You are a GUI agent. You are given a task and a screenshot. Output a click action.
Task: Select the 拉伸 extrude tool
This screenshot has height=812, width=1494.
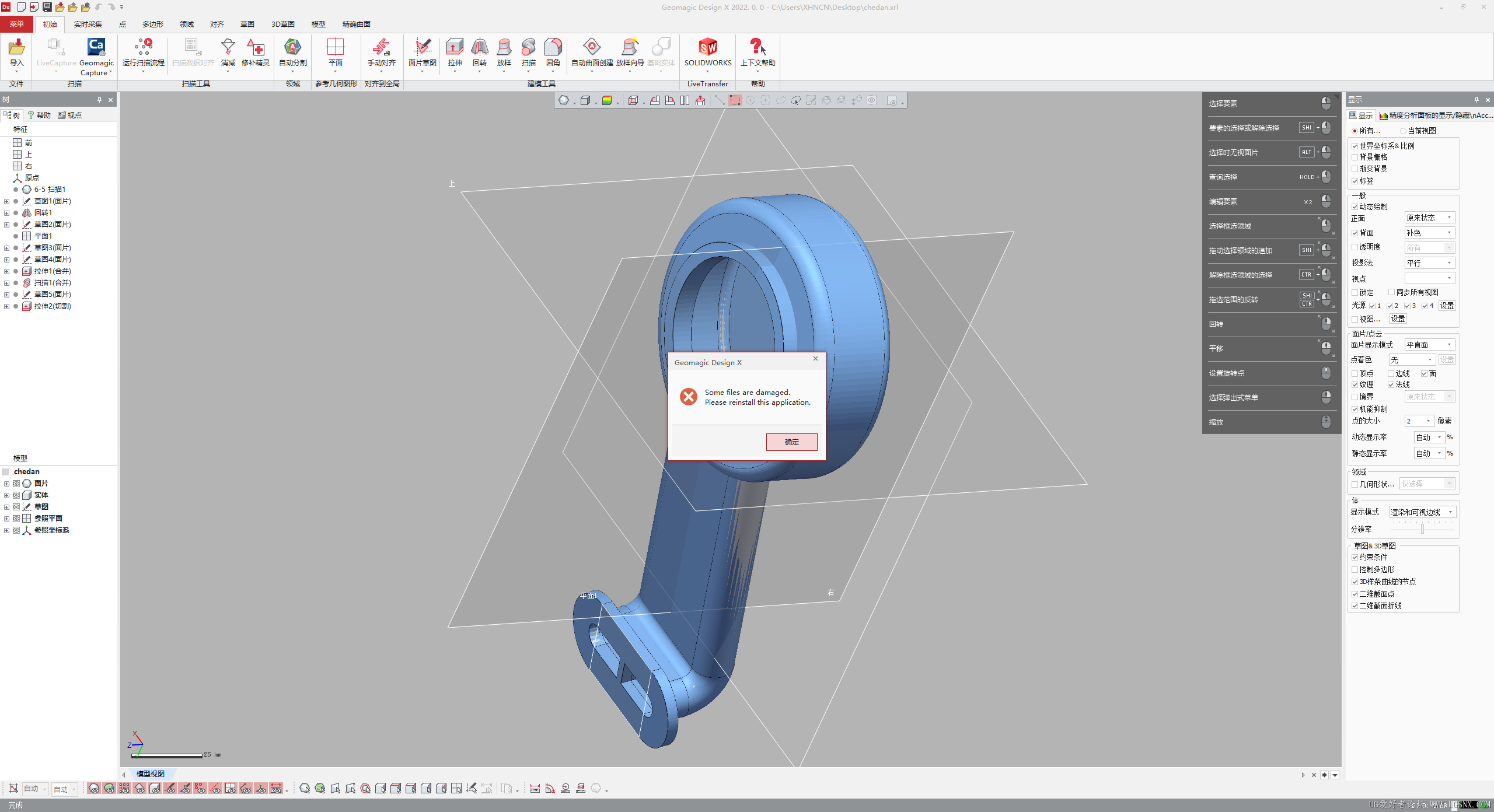[x=455, y=48]
